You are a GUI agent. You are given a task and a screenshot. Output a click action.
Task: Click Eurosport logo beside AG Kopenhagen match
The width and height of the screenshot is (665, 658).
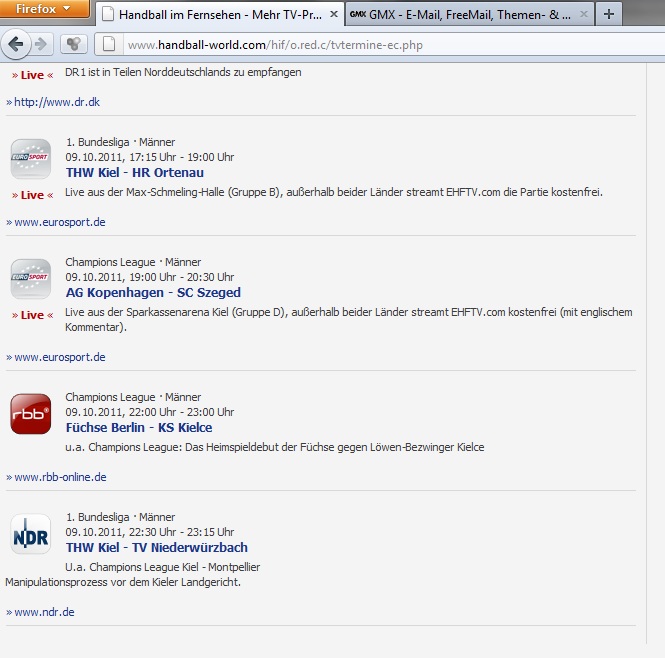click(30, 278)
